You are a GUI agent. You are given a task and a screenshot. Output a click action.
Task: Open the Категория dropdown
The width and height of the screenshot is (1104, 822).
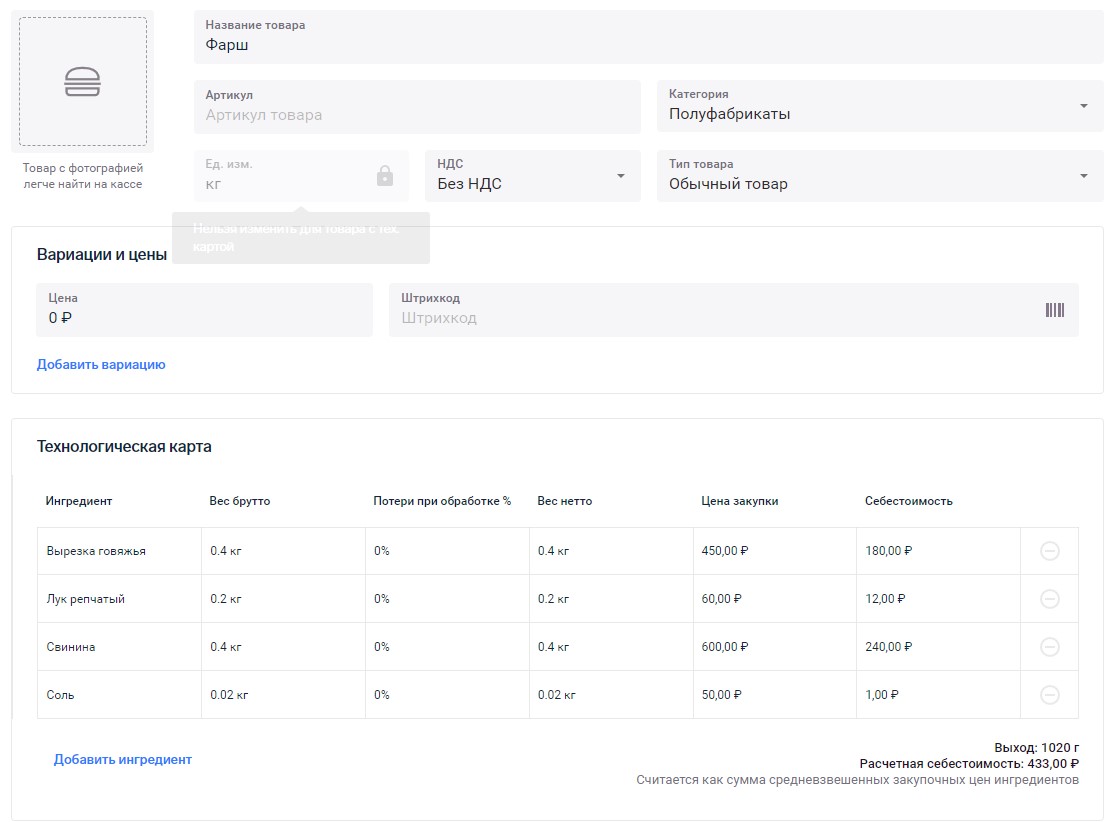[879, 106]
